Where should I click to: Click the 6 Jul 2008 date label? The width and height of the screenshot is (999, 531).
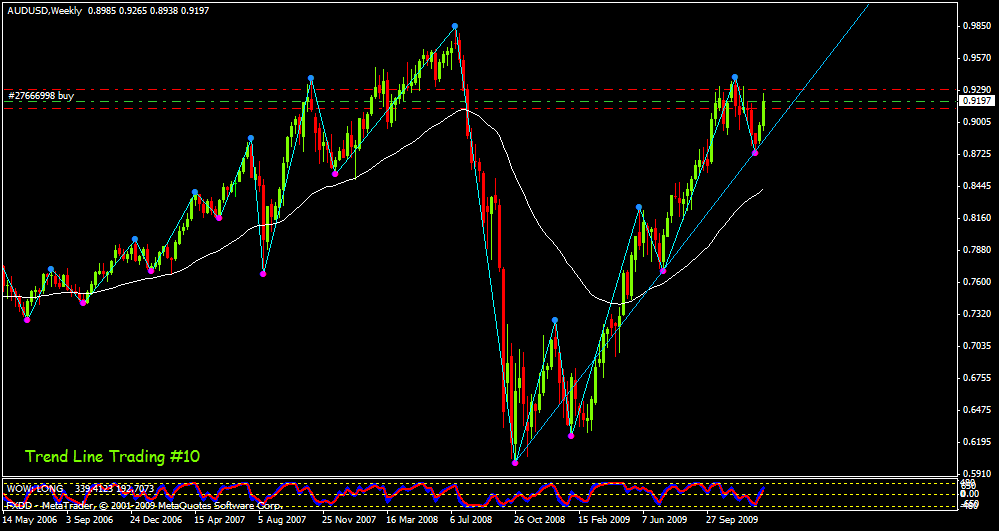pyautogui.click(x=471, y=521)
